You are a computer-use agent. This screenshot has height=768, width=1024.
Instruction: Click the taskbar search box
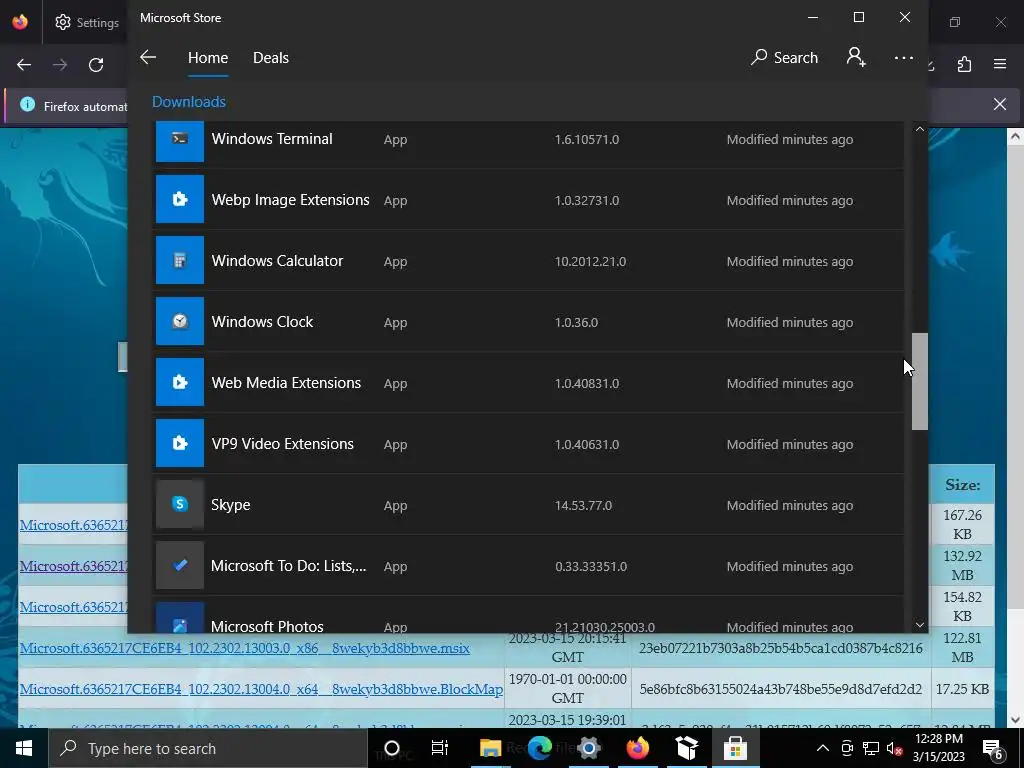pyautogui.click(x=208, y=748)
